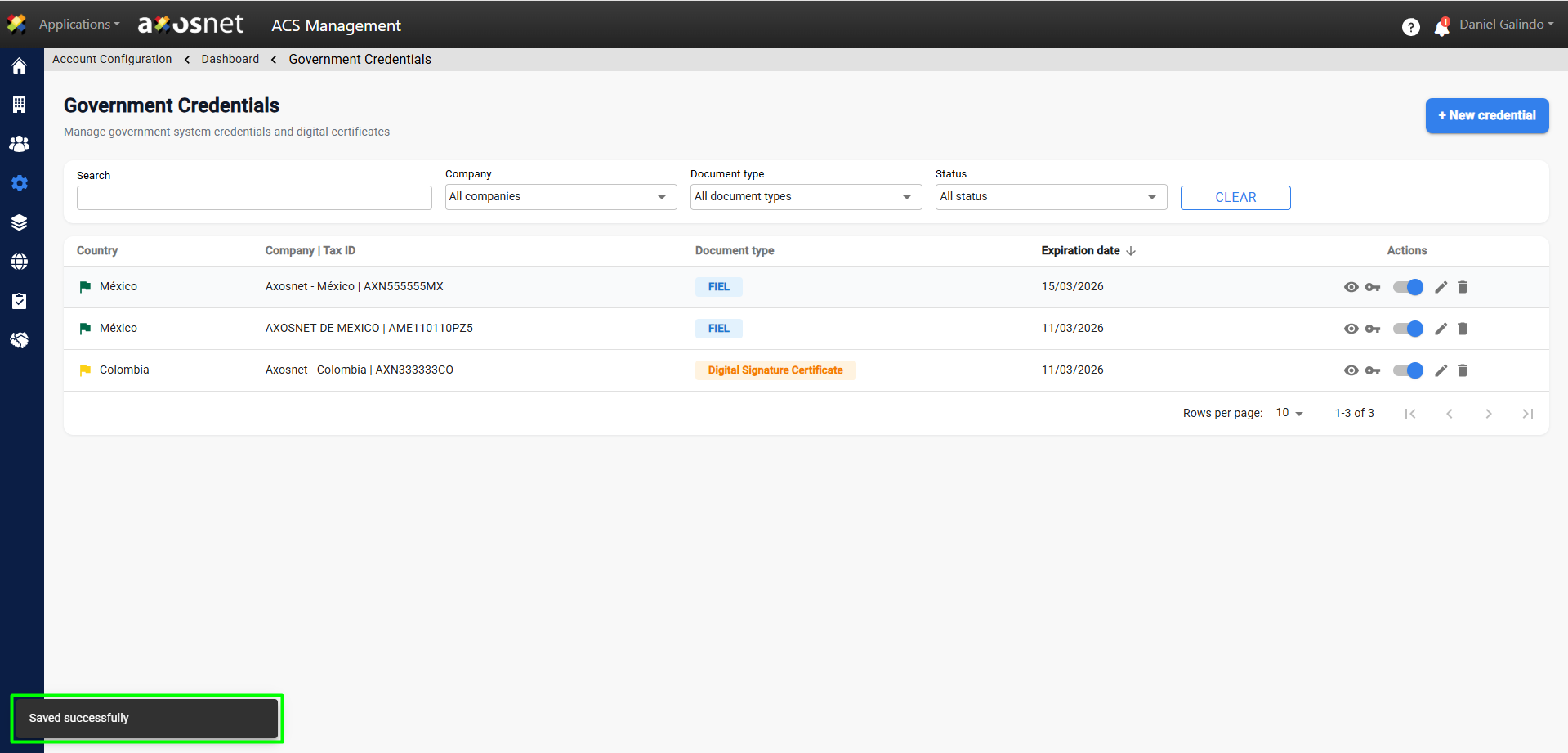Screen dimensions: 1568x753
Task: Open the notification bell in the header
Action: tap(1441, 27)
